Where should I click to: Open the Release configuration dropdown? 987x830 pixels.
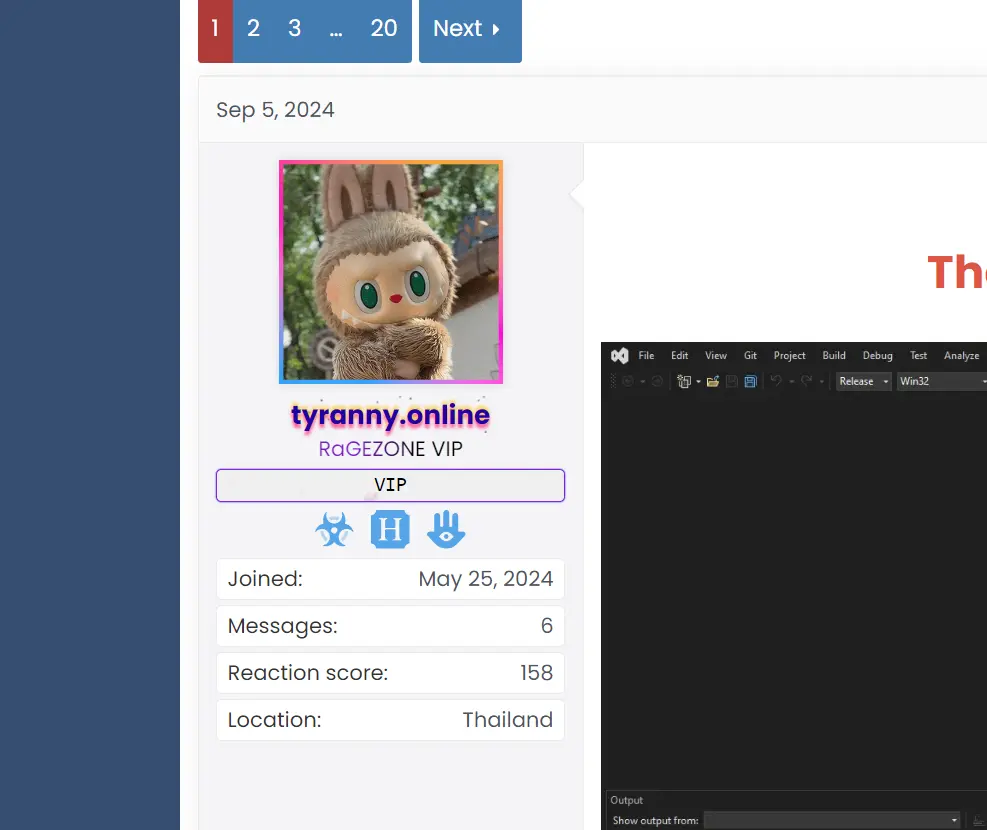pyautogui.click(x=864, y=381)
